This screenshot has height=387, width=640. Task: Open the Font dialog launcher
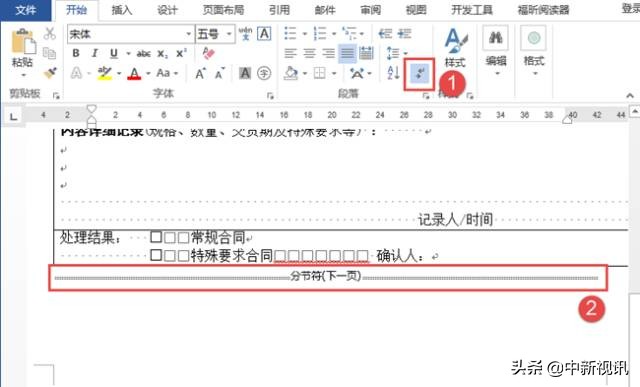pyautogui.click(x=270, y=96)
